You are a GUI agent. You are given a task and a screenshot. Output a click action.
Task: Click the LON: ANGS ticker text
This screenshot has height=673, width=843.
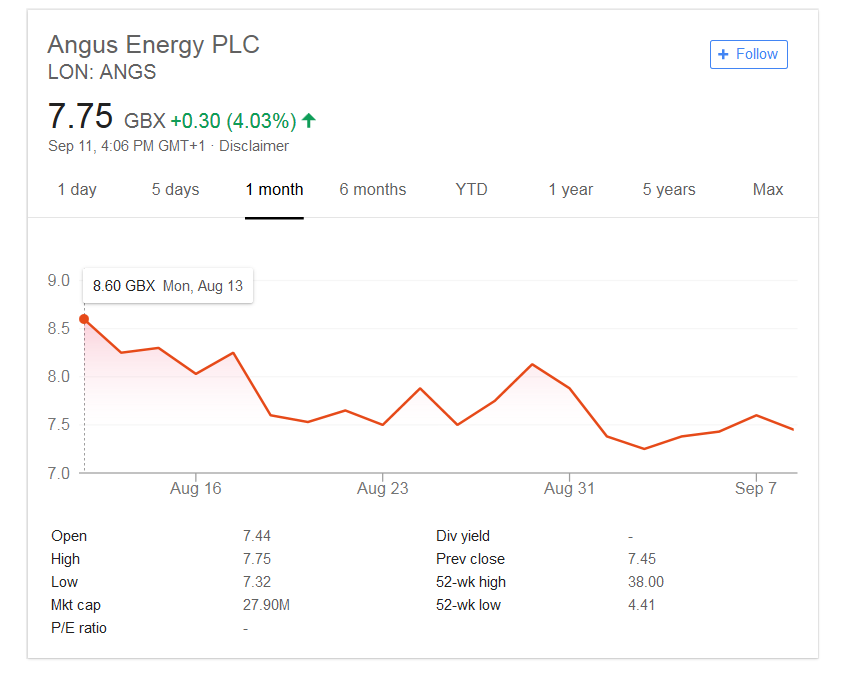(x=102, y=71)
